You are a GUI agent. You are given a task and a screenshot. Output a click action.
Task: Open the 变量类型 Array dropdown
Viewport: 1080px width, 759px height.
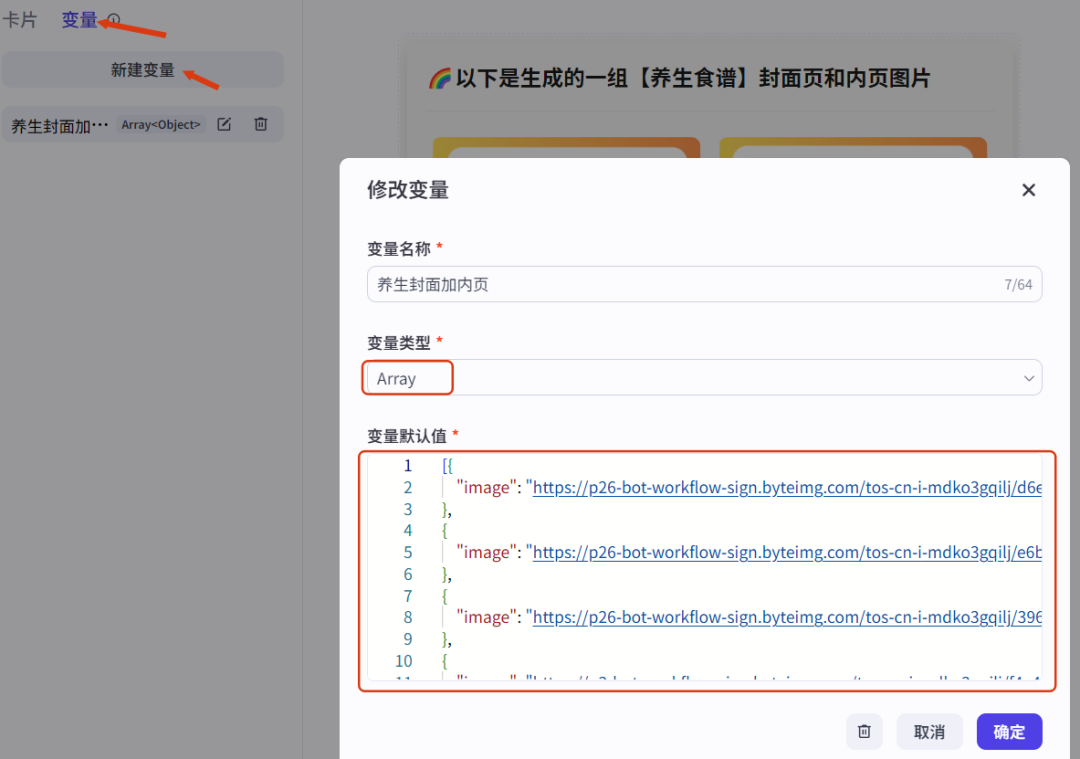click(704, 378)
